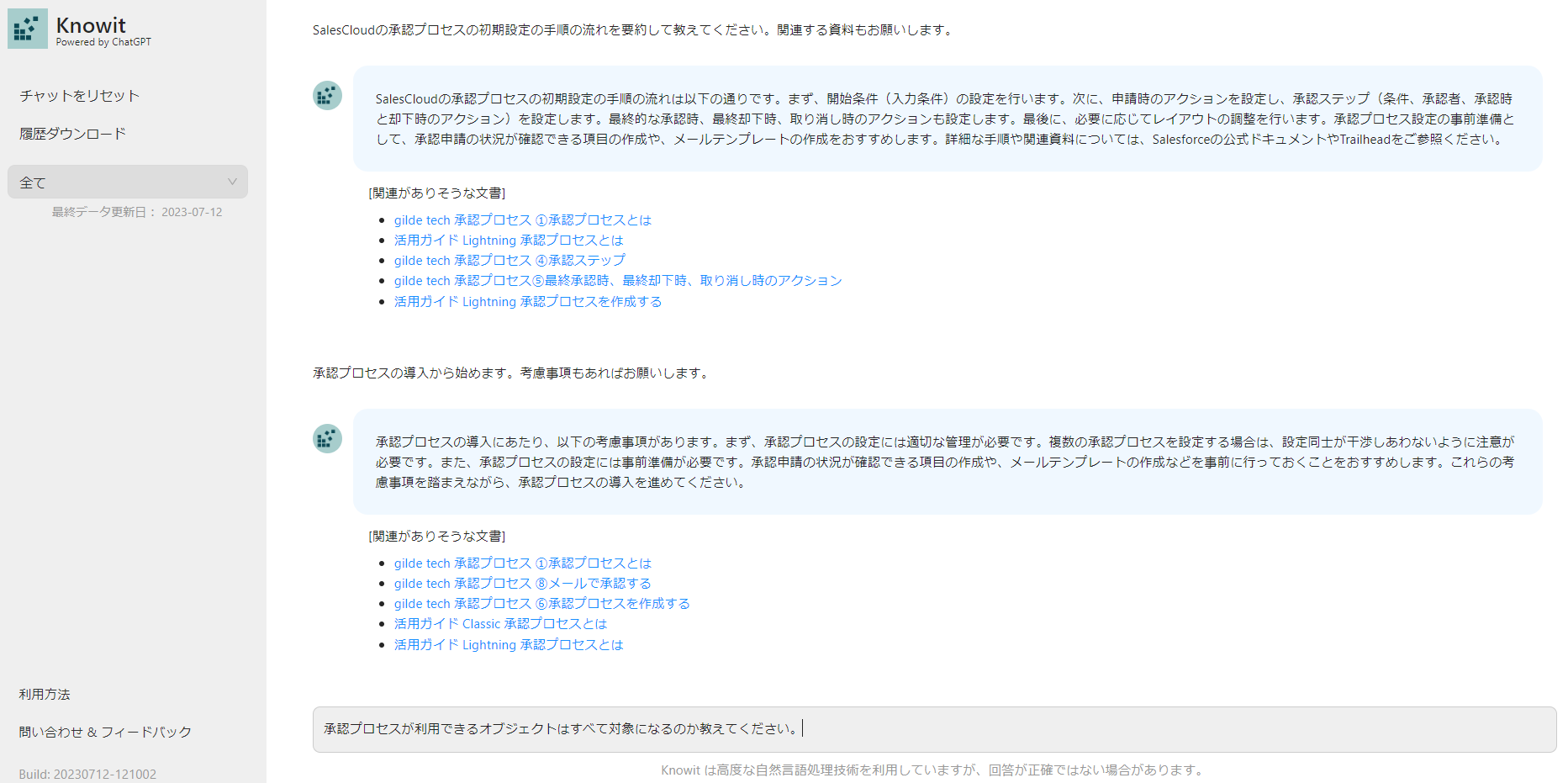Open 問い合わせ & フィードバック
Screen dimensions: 1568x783
(x=104, y=731)
